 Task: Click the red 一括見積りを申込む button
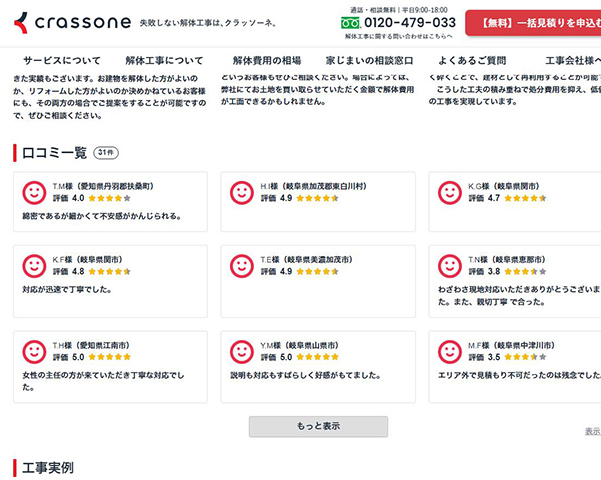coord(533,23)
